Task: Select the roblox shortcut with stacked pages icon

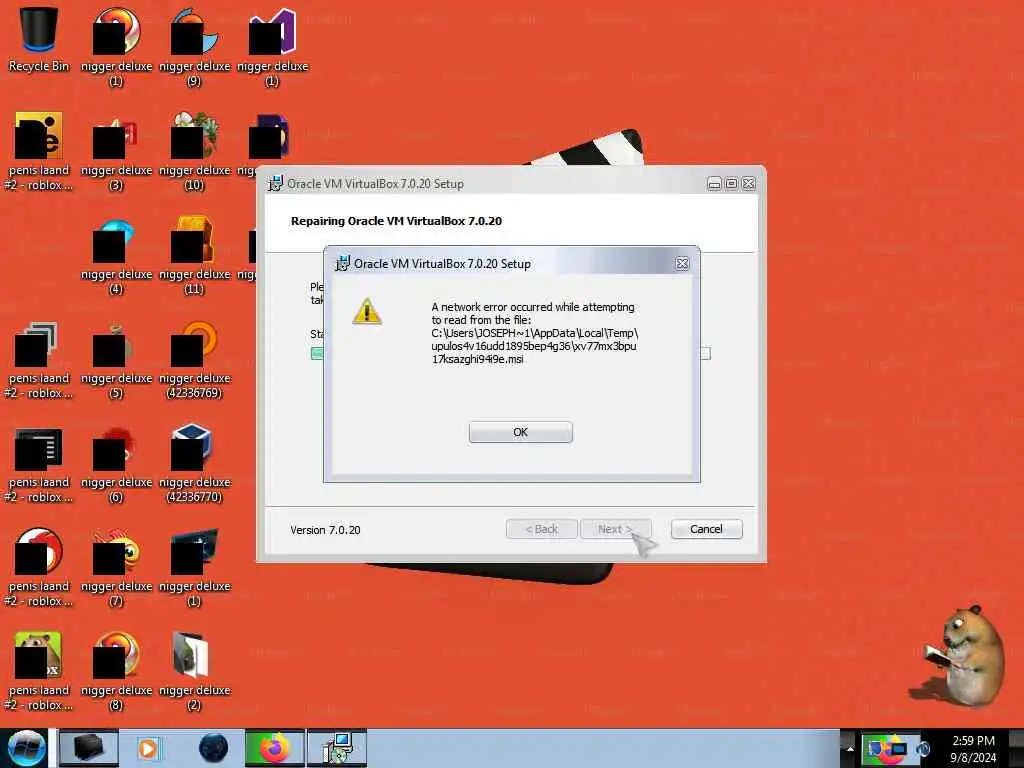Action: [x=39, y=360]
